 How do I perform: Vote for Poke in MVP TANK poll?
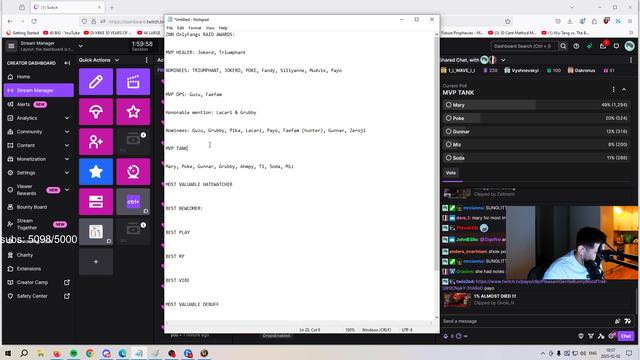coord(536,118)
